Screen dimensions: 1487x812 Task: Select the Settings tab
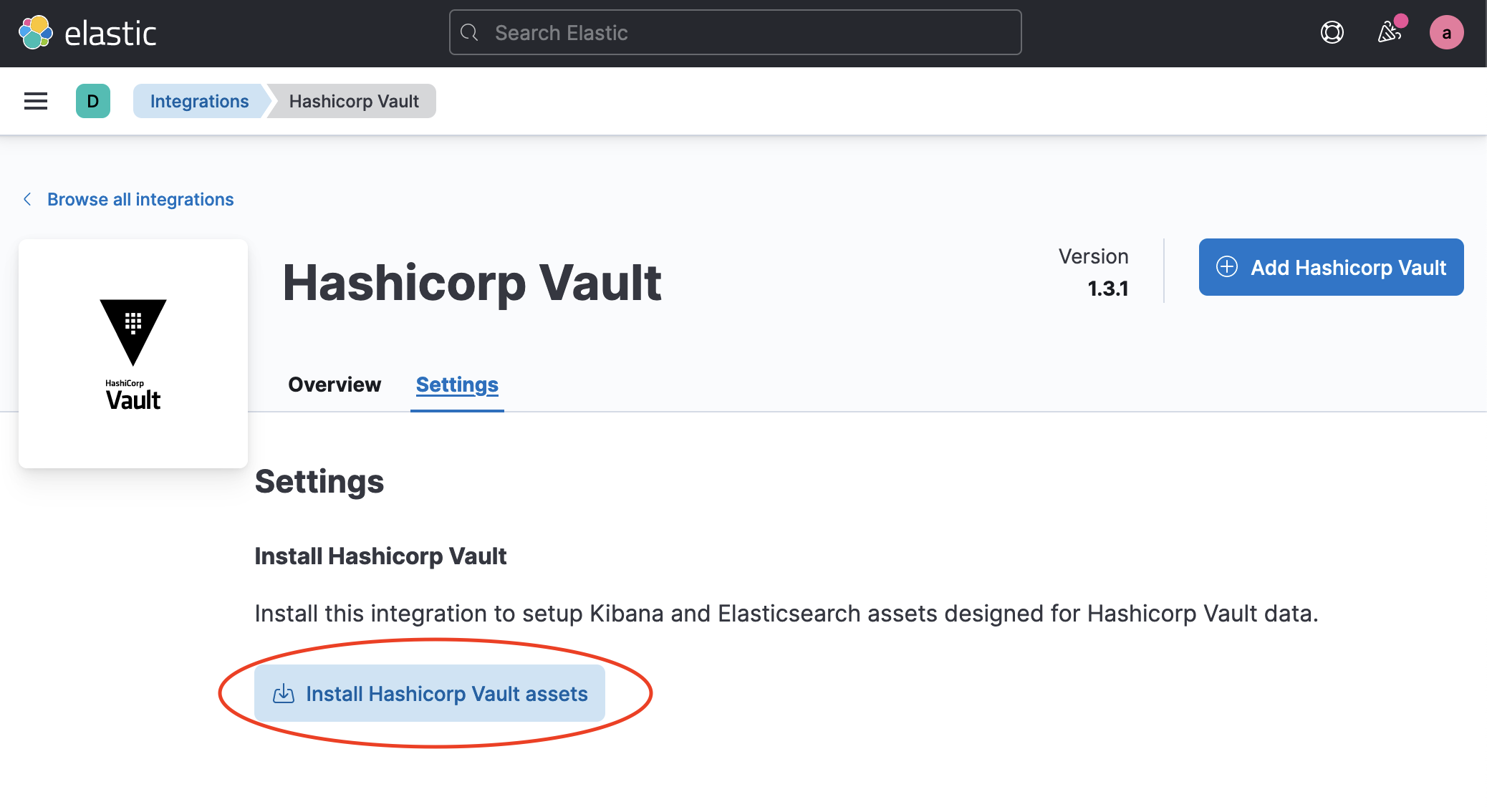(x=457, y=385)
